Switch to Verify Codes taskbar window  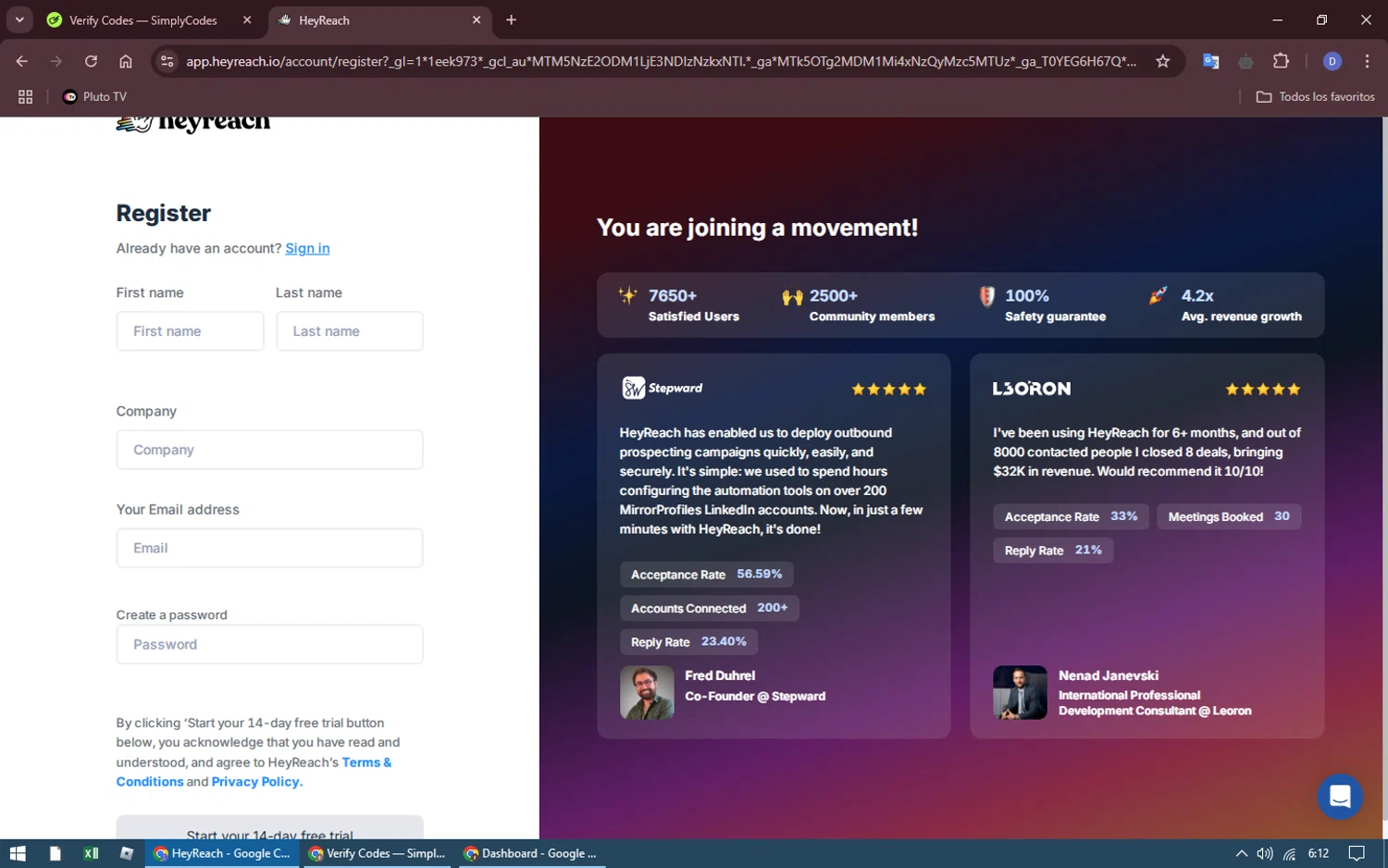[377, 853]
